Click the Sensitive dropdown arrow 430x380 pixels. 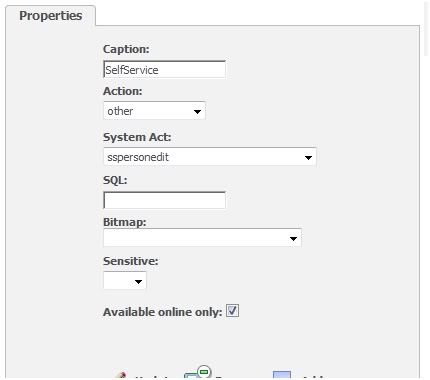138,281
